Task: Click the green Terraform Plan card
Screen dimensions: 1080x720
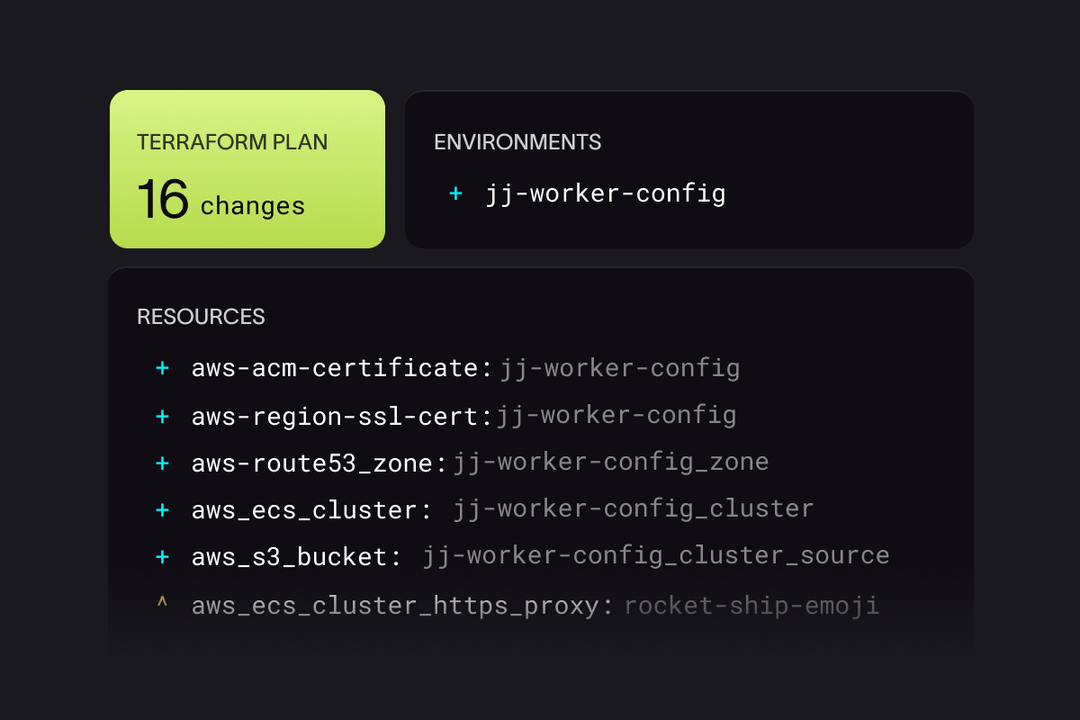Action: click(x=247, y=169)
